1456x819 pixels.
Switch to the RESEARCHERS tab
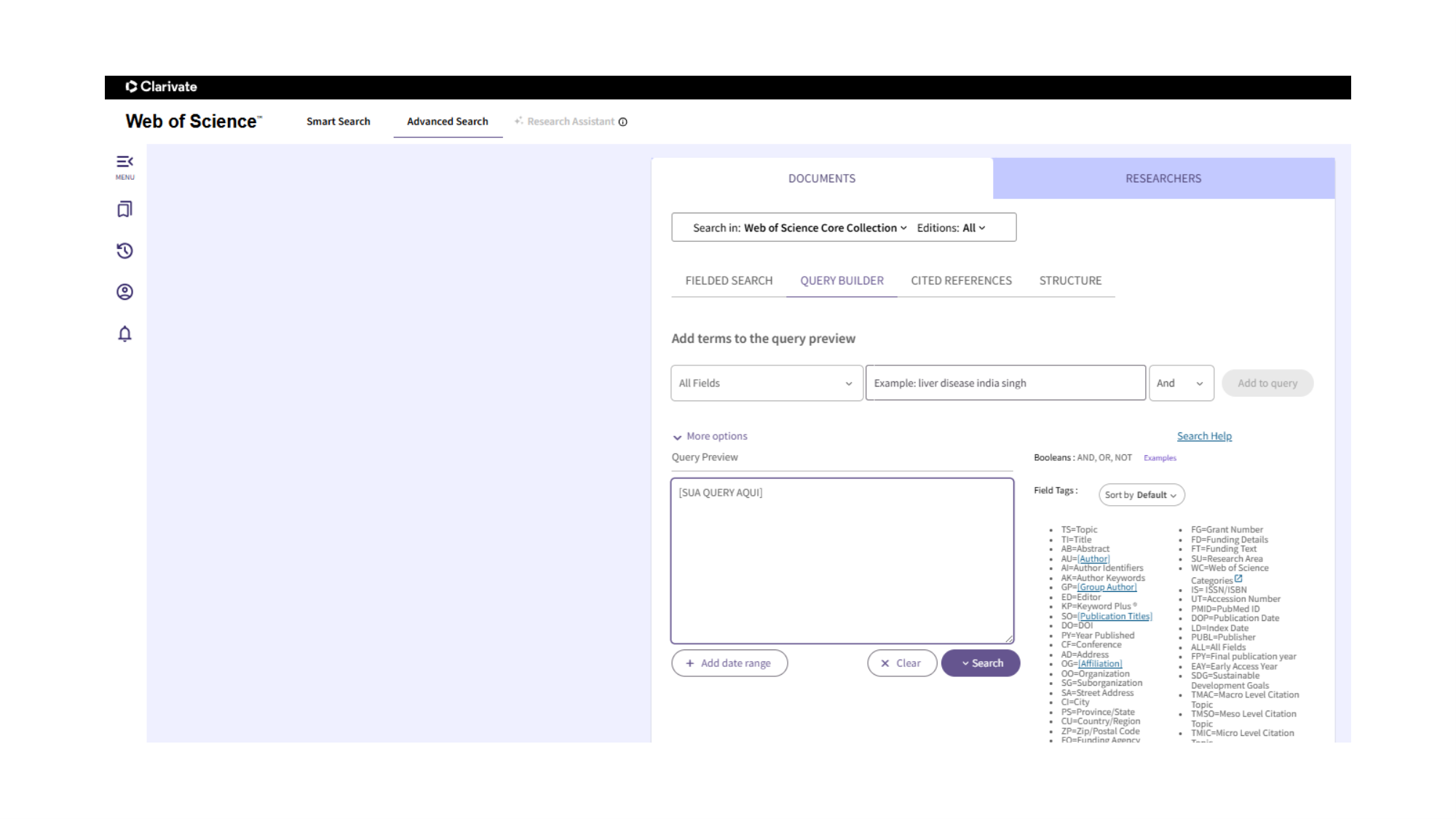1163,178
